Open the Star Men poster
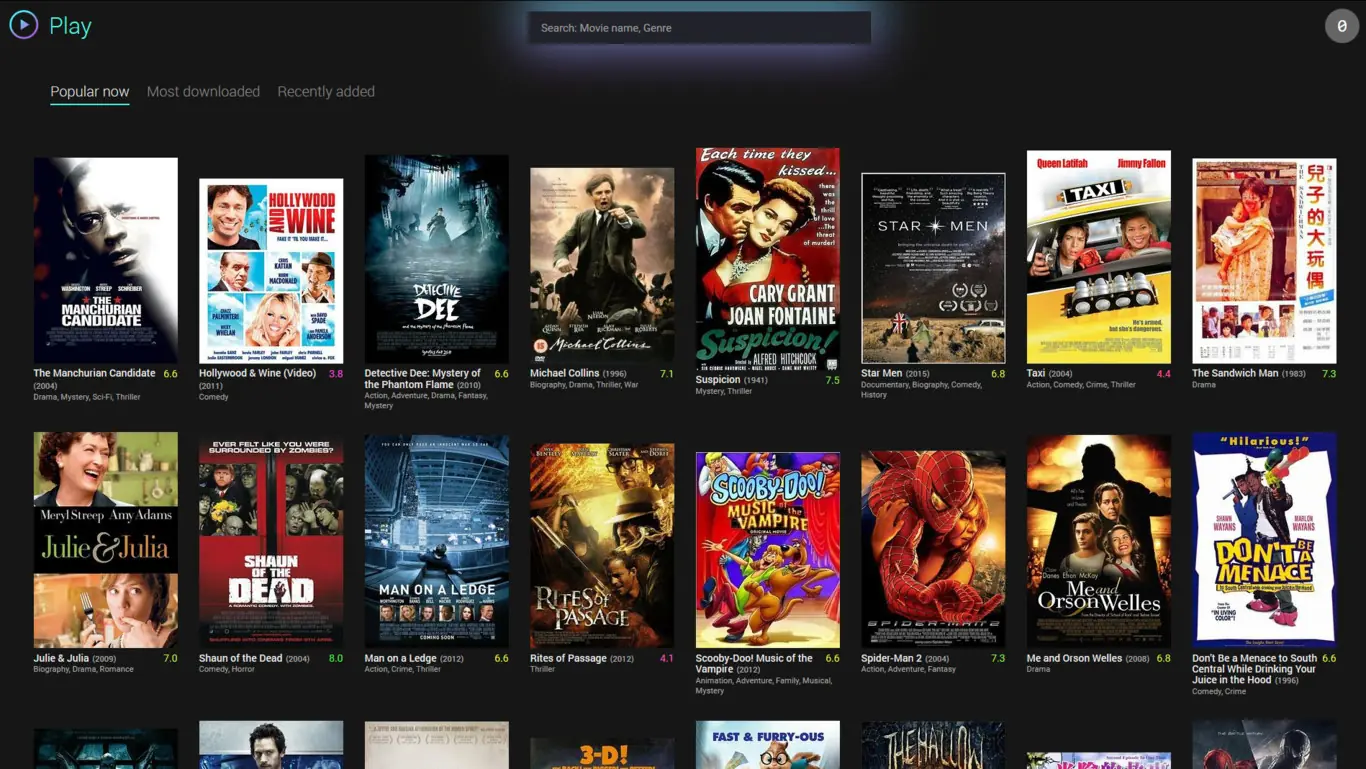 [x=933, y=268]
